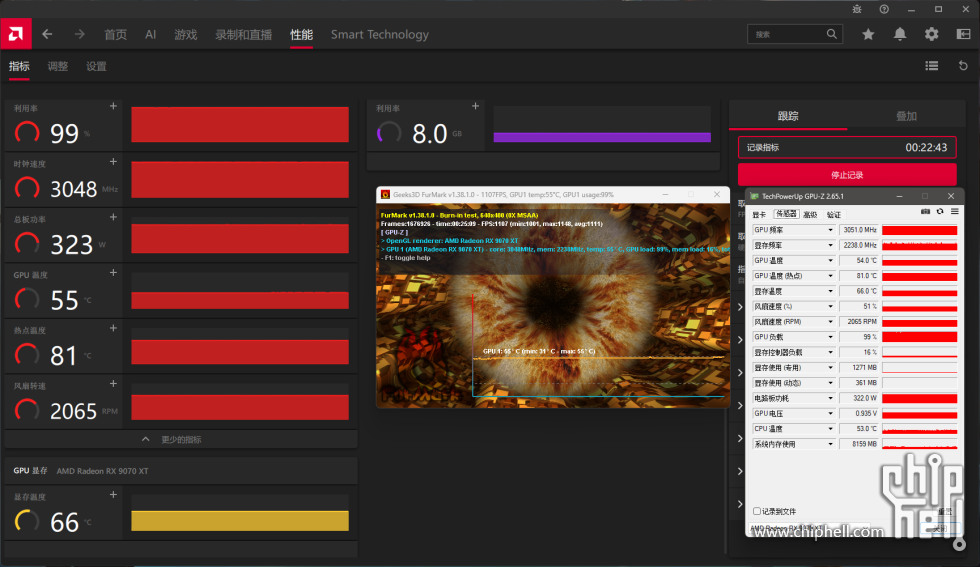Open 风扇速度 (RPM) sensor dropdown

pyautogui.click(x=831, y=322)
